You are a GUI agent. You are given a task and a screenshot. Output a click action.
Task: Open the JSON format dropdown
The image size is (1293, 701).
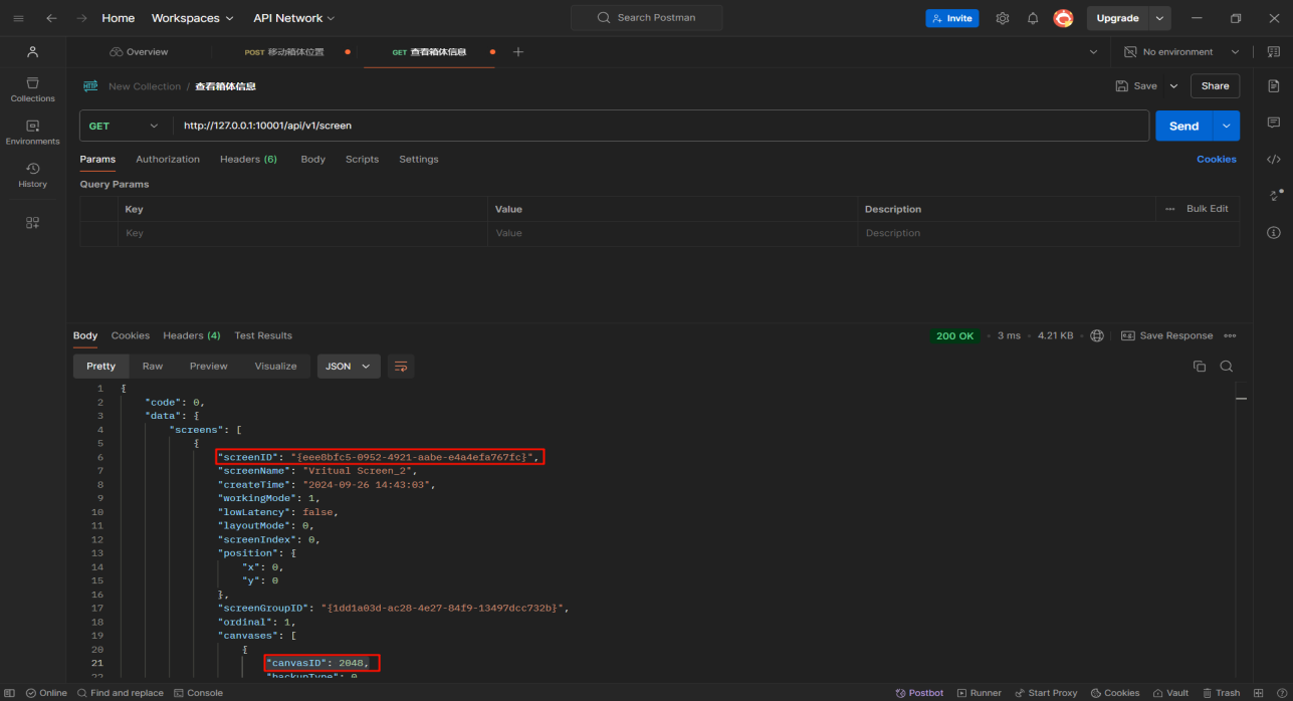[x=348, y=366]
